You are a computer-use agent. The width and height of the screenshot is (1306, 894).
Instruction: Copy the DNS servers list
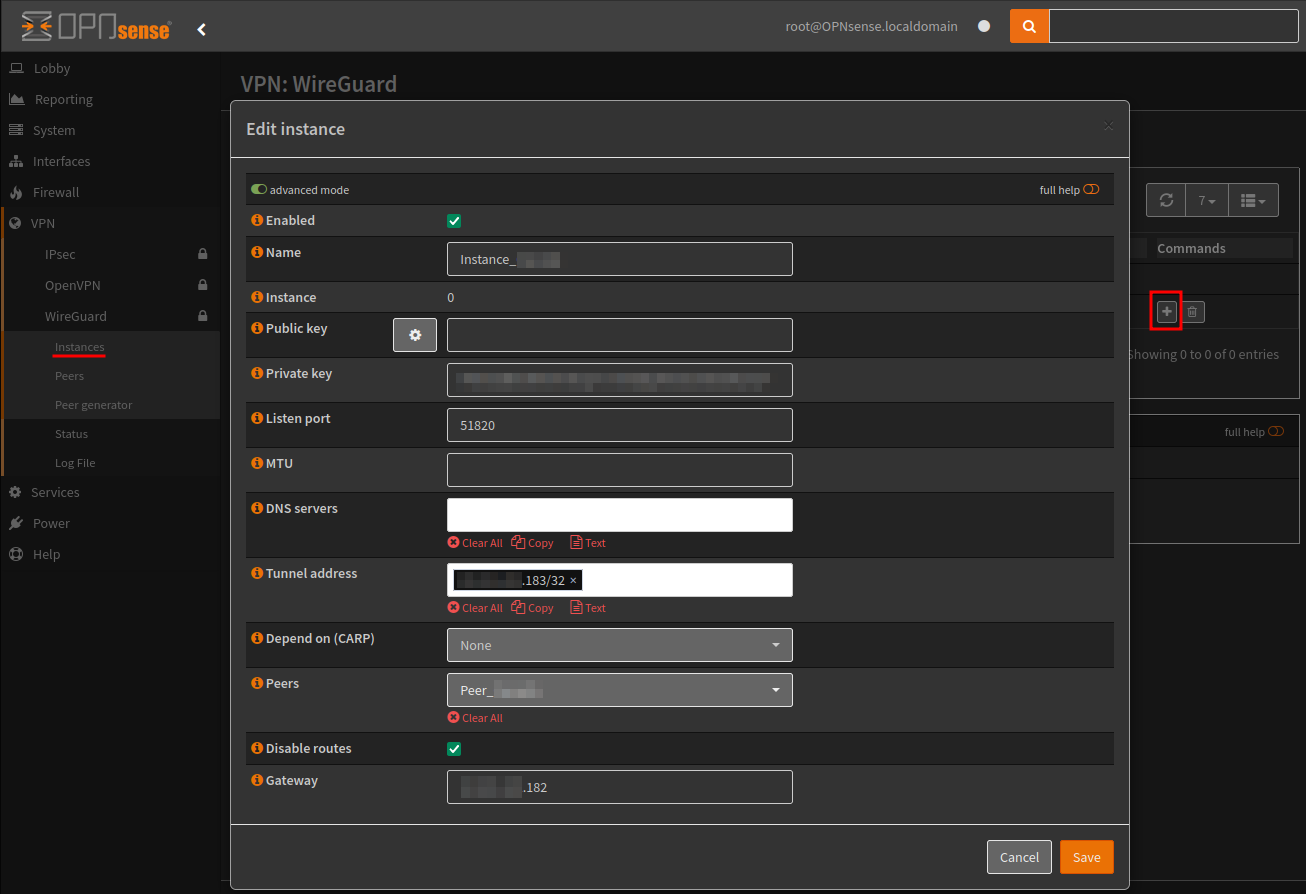click(532, 543)
